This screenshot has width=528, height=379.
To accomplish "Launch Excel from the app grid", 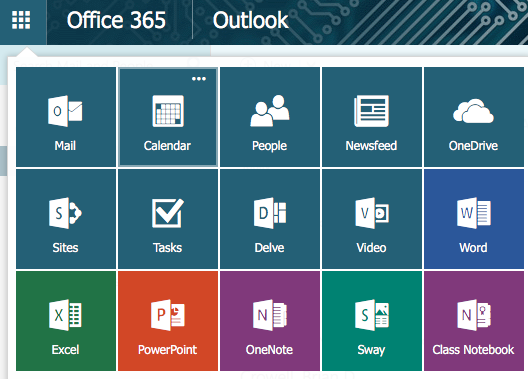I will click(x=66, y=321).
